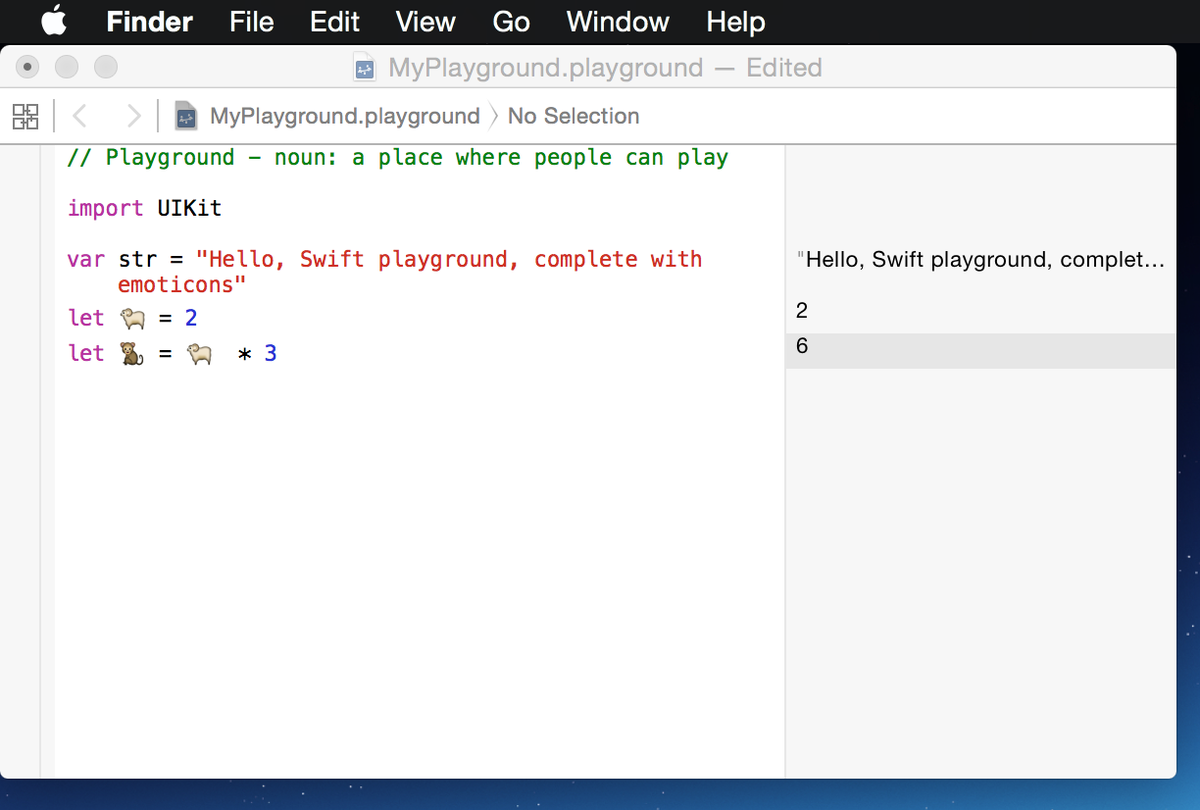Expand the No Selection jump bar item

(573, 116)
